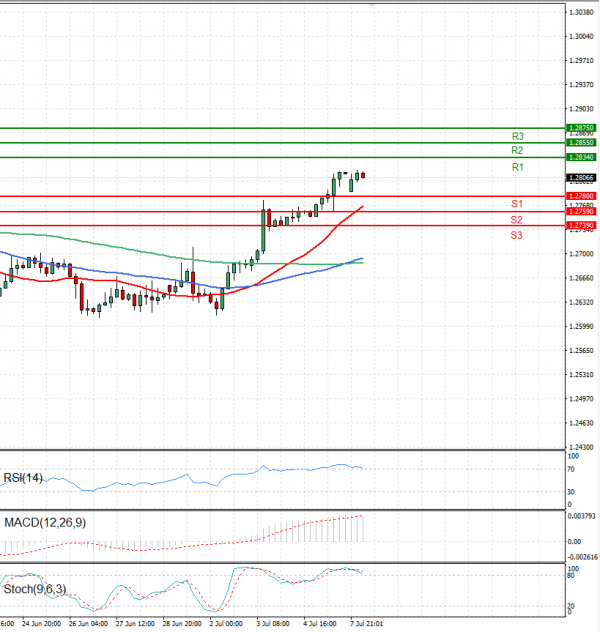Image resolution: width=600 pixels, height=632 pixels.
Task: Click the 1.25990 price axis value
Action: point(581,326)
